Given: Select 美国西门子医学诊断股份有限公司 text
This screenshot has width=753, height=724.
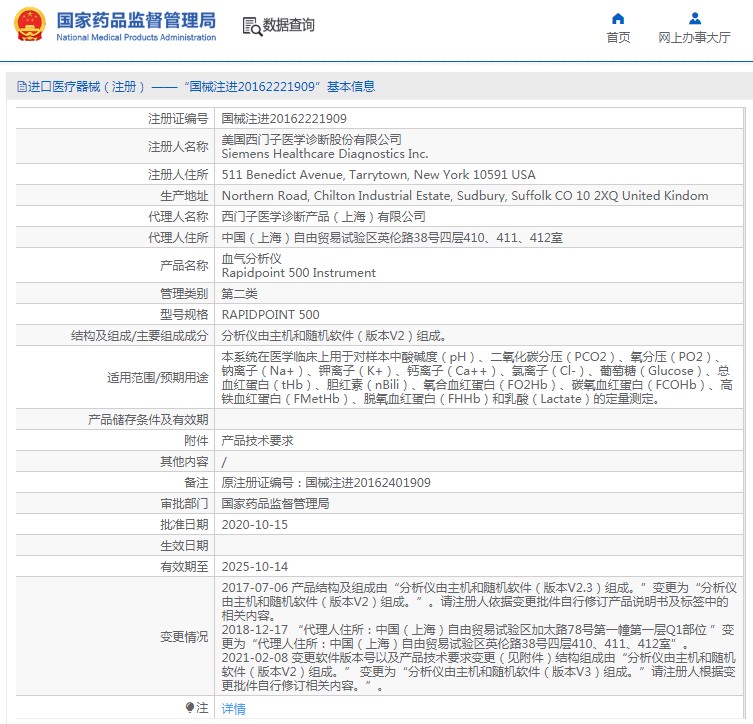Looking at the screenshot, I should click(x=311, y=140).
